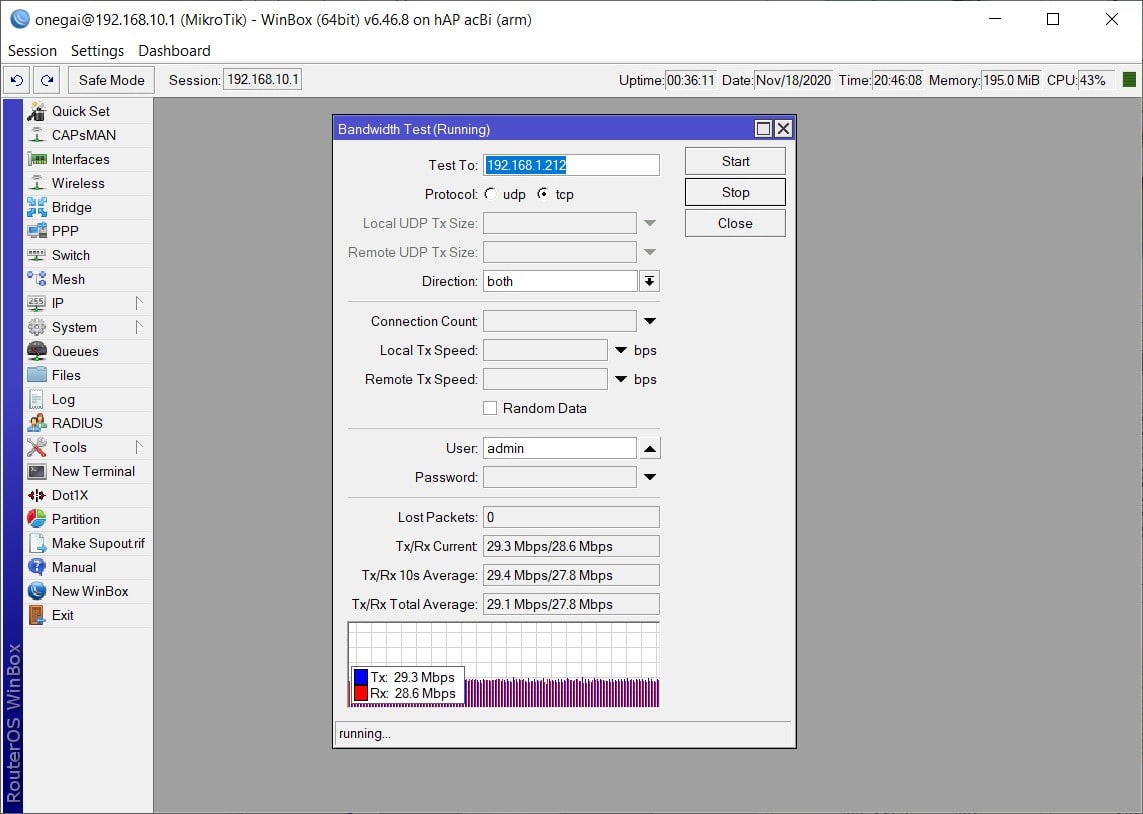Click the User input field

click(560, 448)
